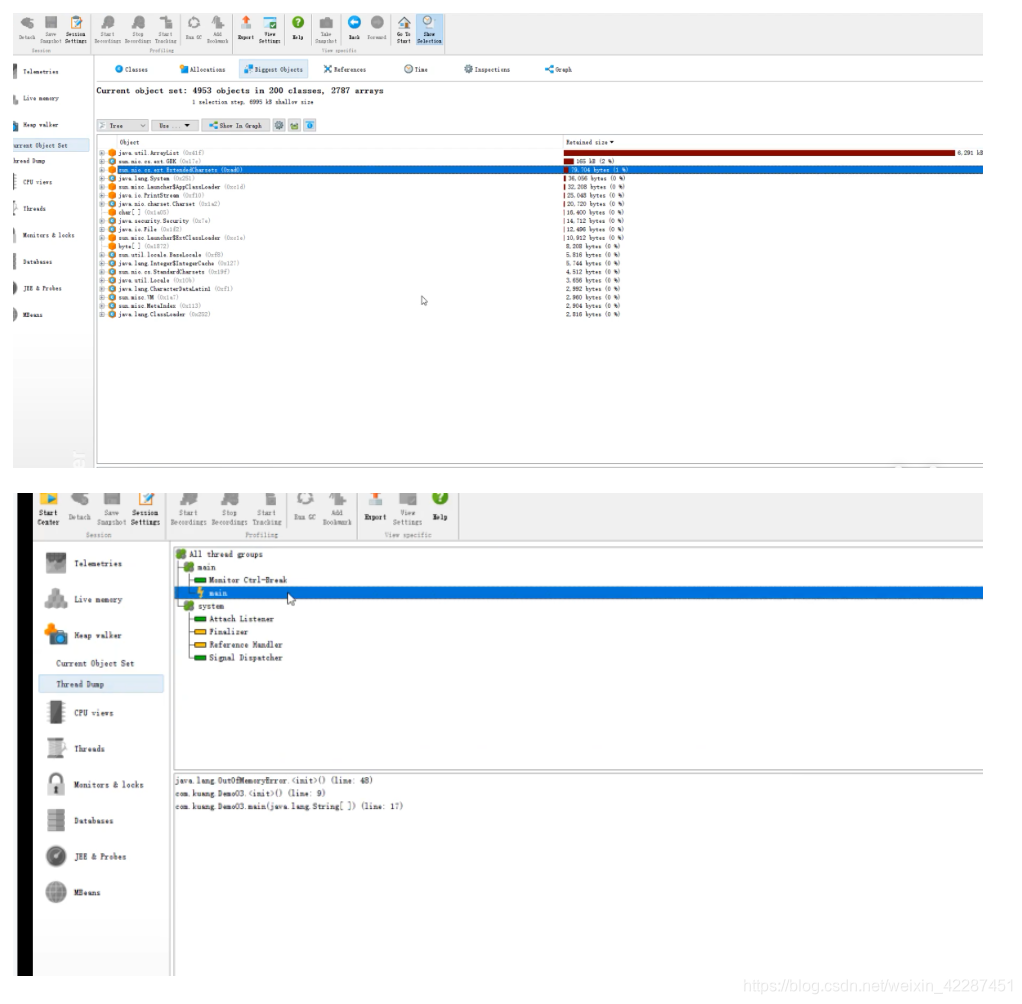Open the Graph view tab

[x=559, y=69]
